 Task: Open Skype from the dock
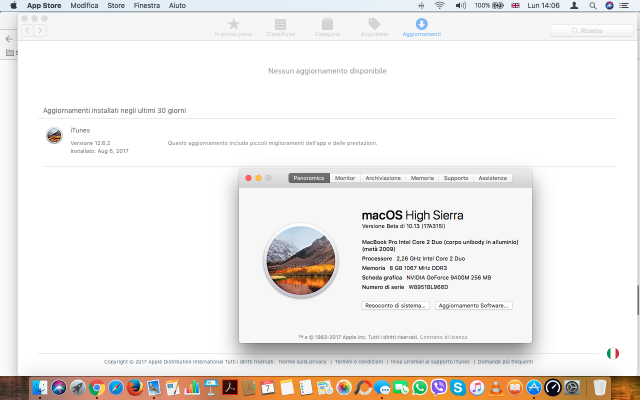point(458,387)
